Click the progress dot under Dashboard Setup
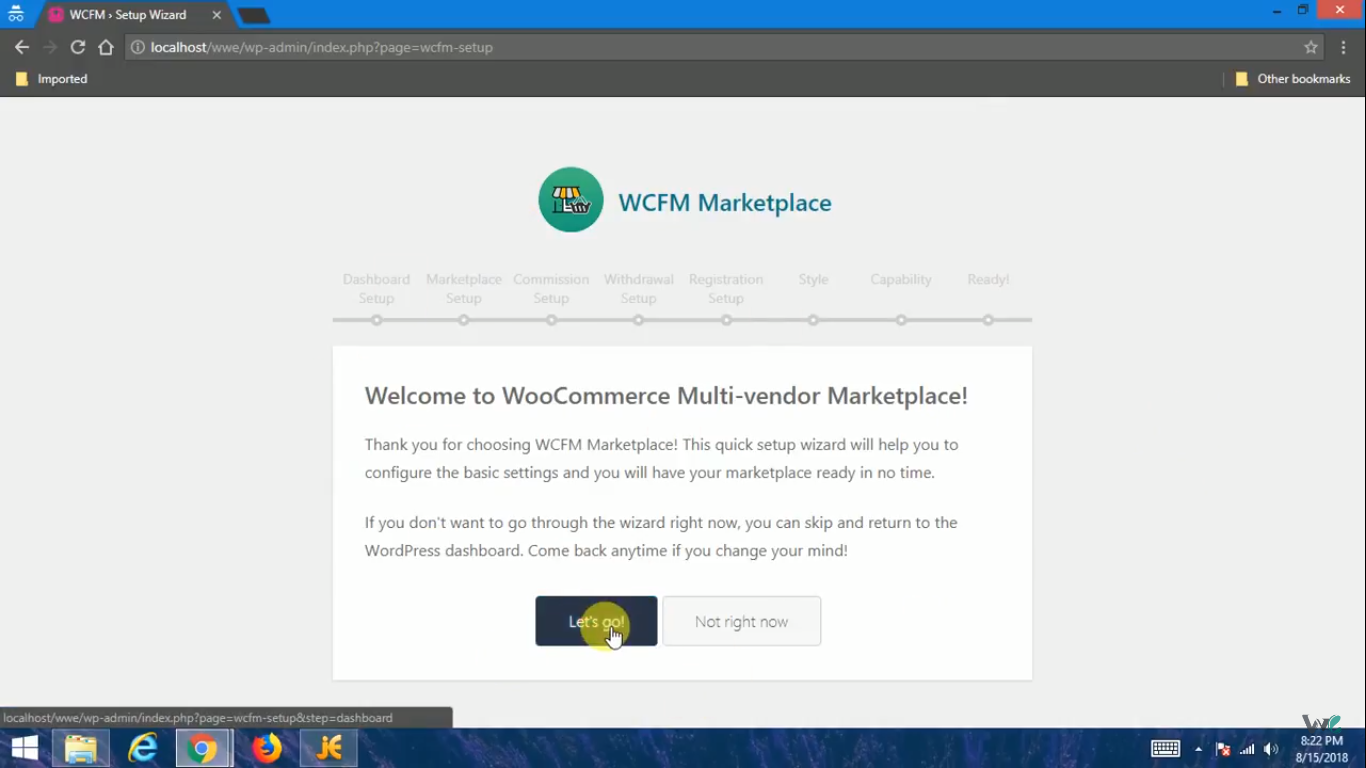The height and width of the screenshot is (768, 1366). point(376,320)
